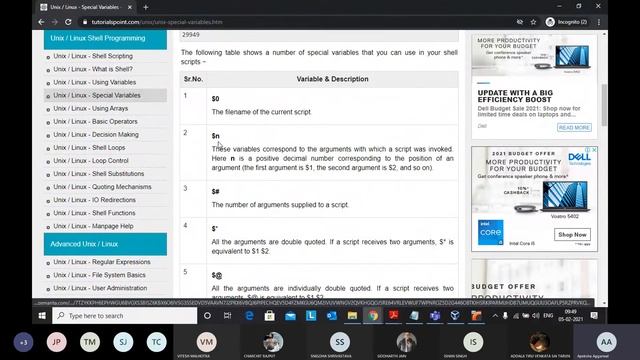Open Unix / Linux - IO Redirections link
This screenshot has height=360, width=640.
pos(95,200)
